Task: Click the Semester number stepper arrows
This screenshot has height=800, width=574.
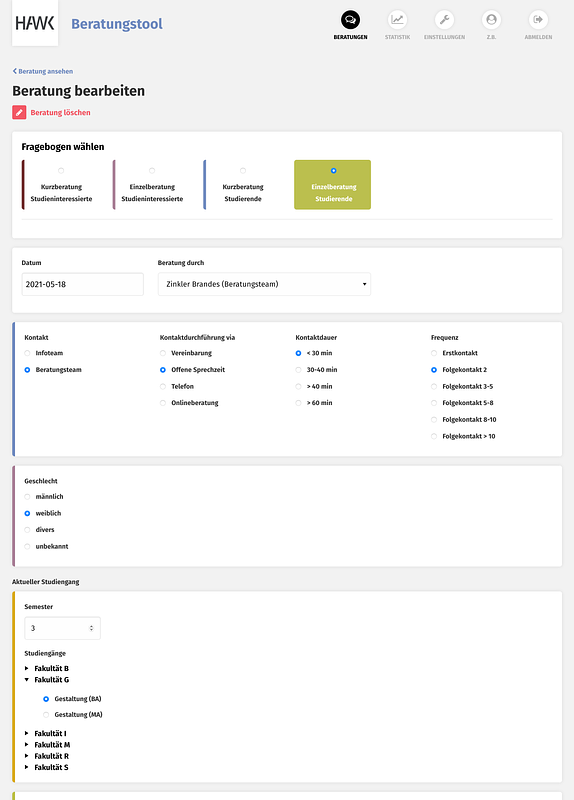Action: point(91,628)
